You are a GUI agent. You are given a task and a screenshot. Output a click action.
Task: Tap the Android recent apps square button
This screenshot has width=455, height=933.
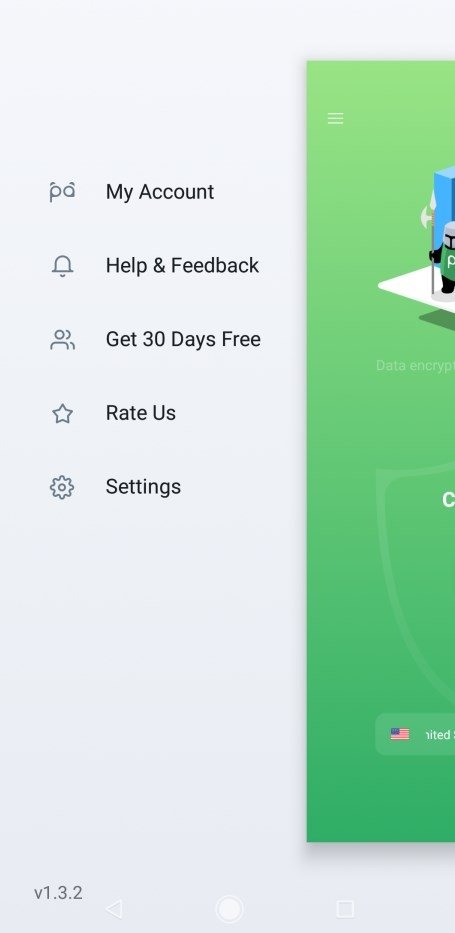tap(345, 909)
